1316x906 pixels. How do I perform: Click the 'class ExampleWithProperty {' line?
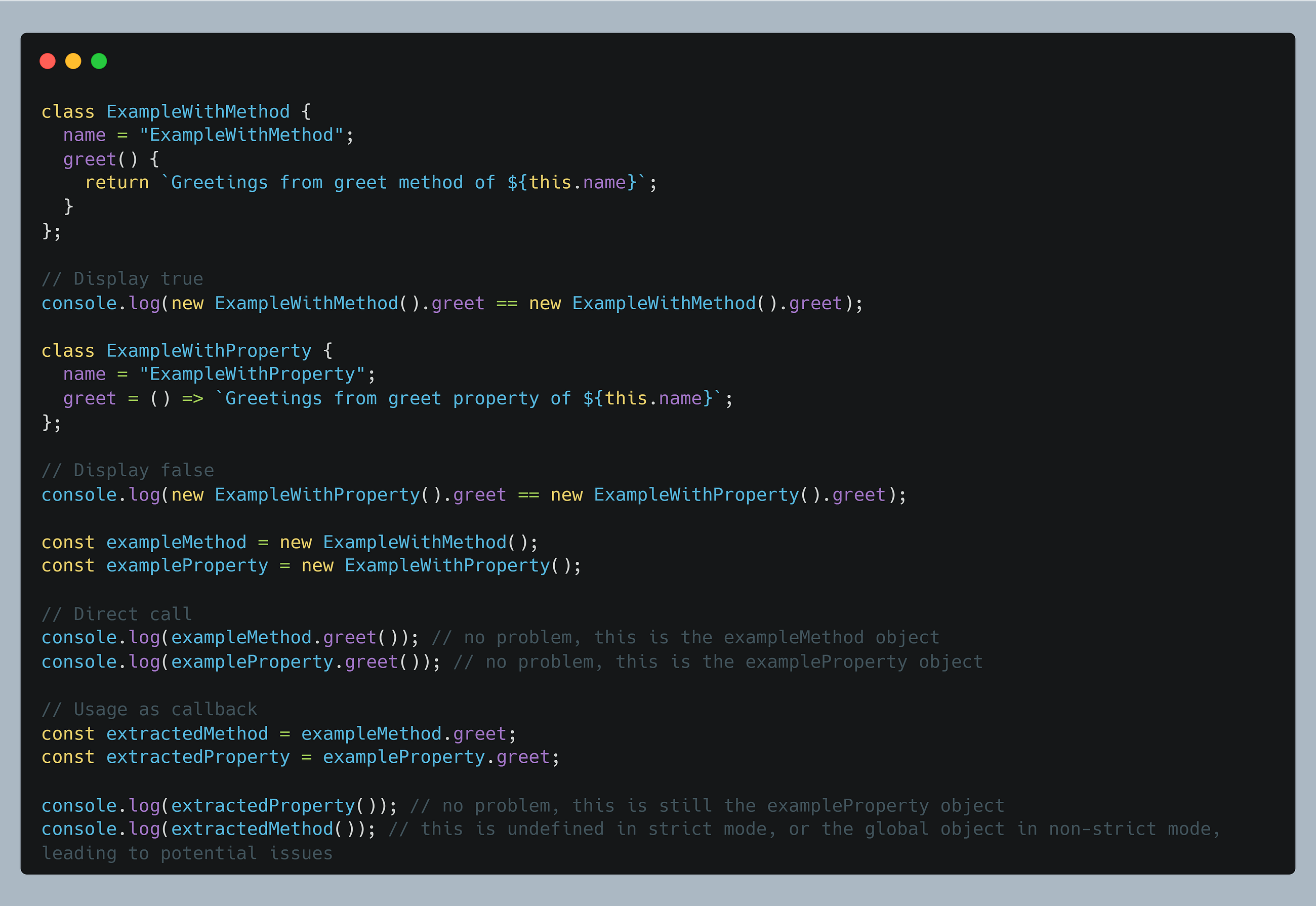(187, 351)
